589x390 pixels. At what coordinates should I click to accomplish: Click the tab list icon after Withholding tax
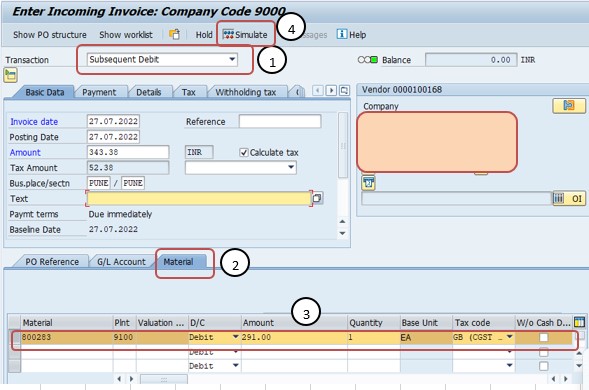click(344, 91)
